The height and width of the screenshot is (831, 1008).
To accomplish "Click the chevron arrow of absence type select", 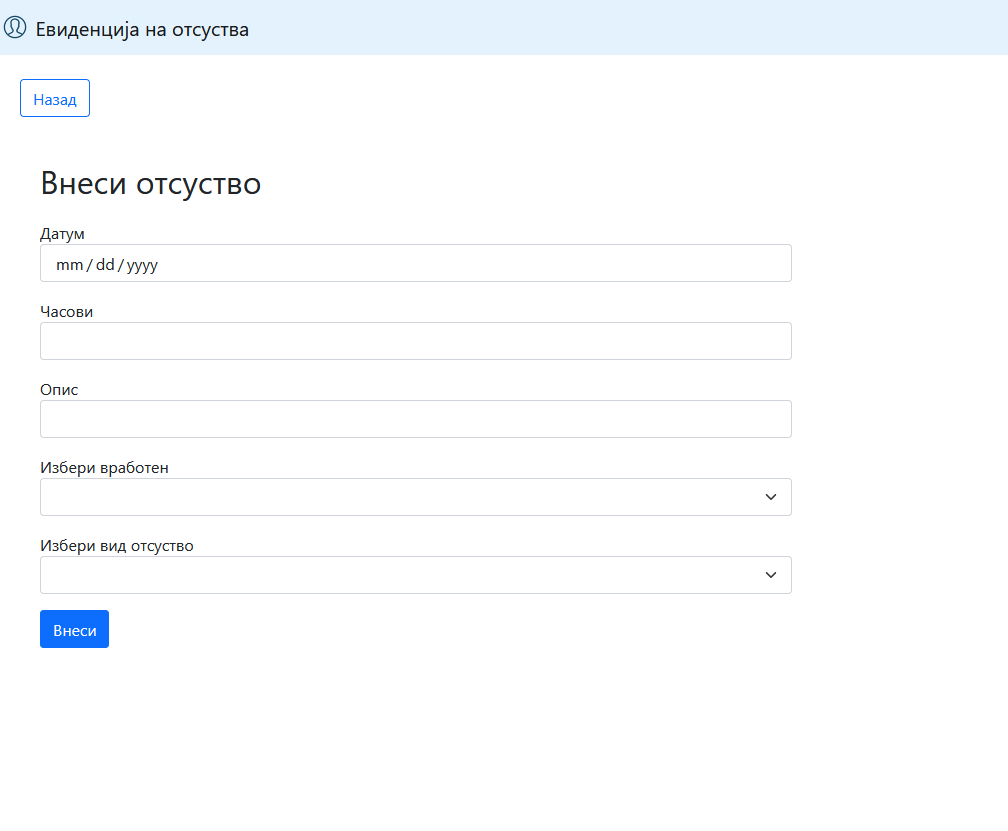I will [770, 576].
